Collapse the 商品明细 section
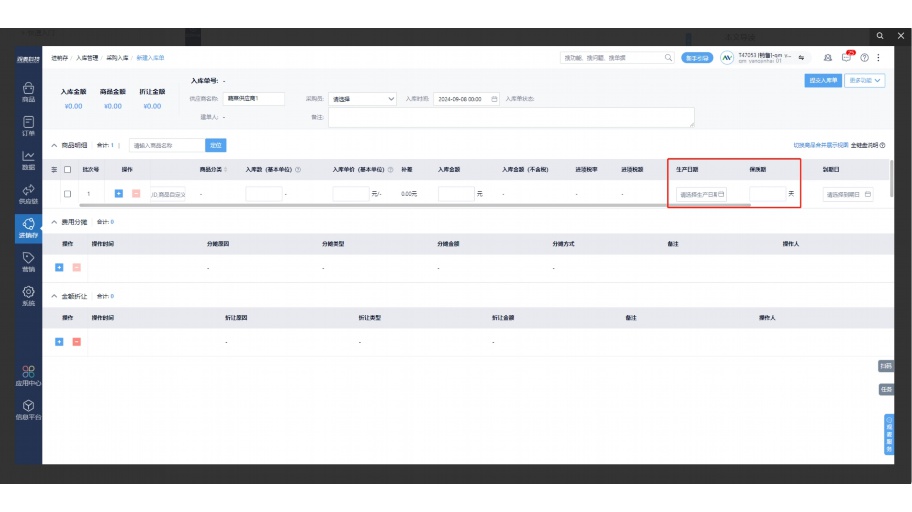Screen dimensions: 912x512 point(54,145)
